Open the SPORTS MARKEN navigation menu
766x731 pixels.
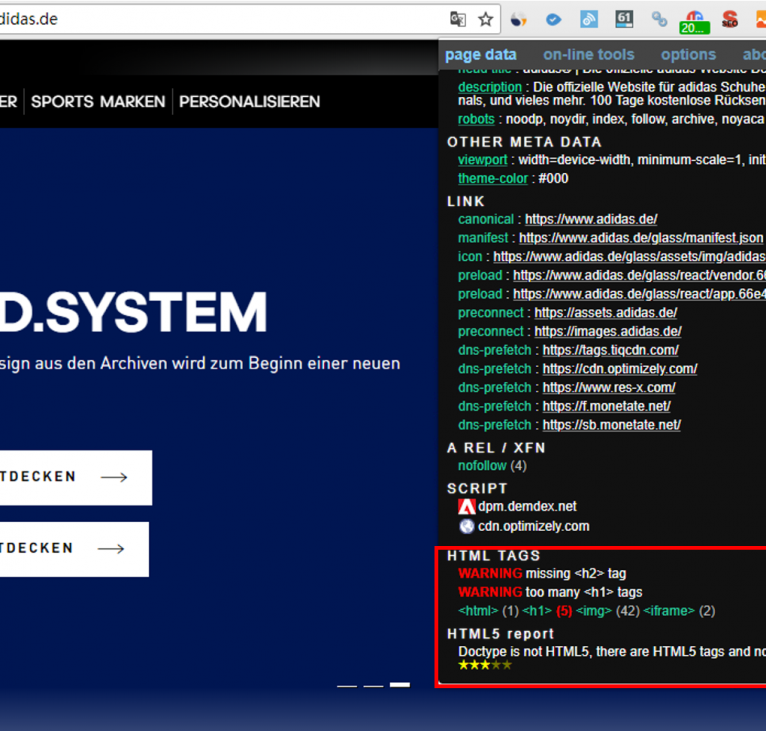98,102
